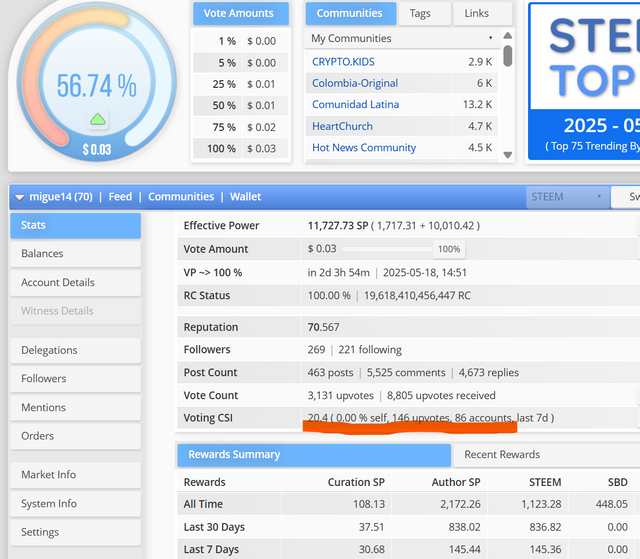Click the All Time SBD value 448.05
This screenshot has height=559, width=640.
tap(611, 504)
